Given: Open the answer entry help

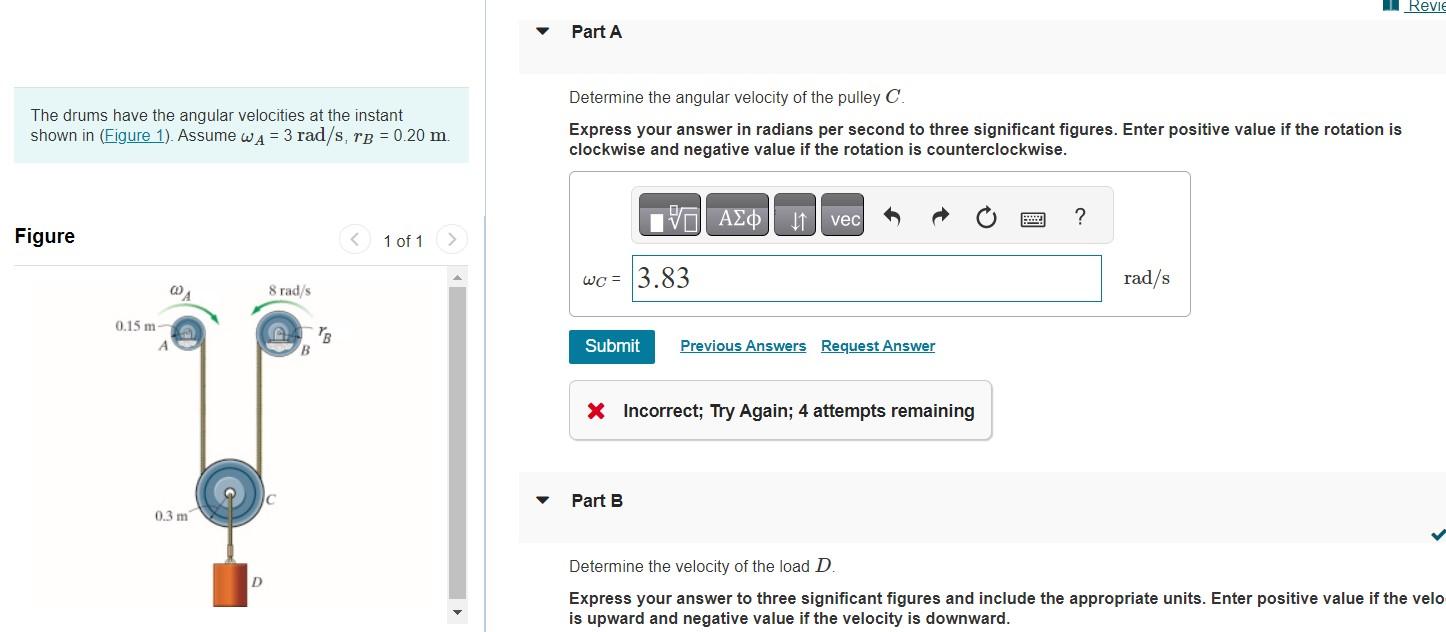Looking at the screenshot, I should coord(1078,216).
